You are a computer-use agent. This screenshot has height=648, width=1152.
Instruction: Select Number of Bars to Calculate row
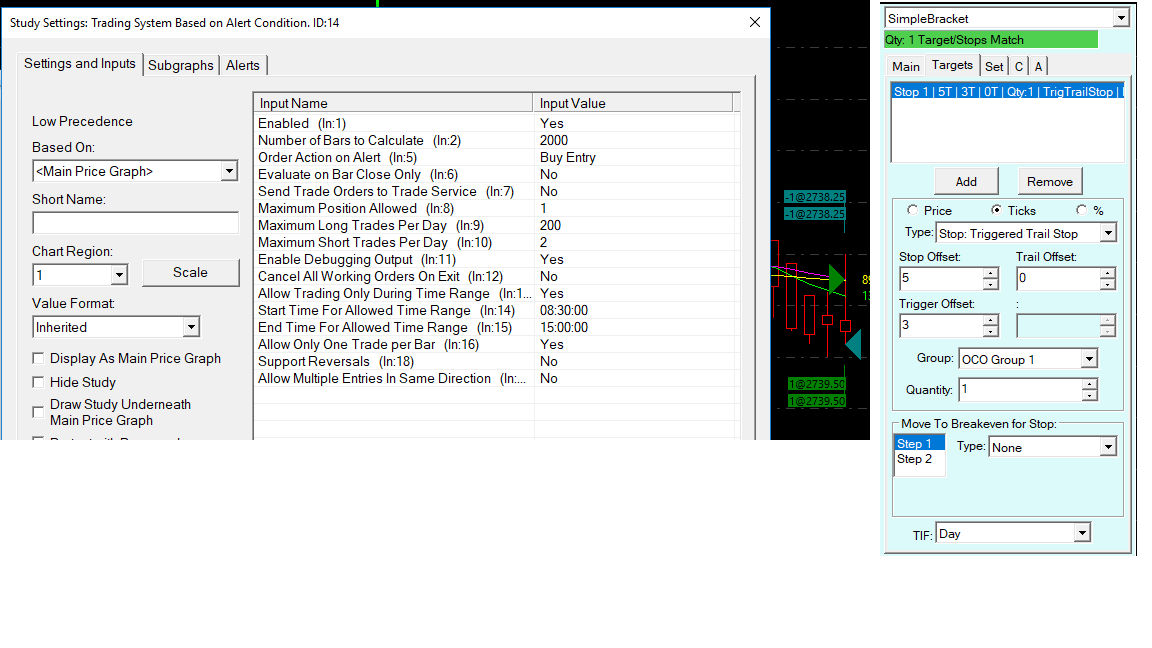(x=495, y=140)
